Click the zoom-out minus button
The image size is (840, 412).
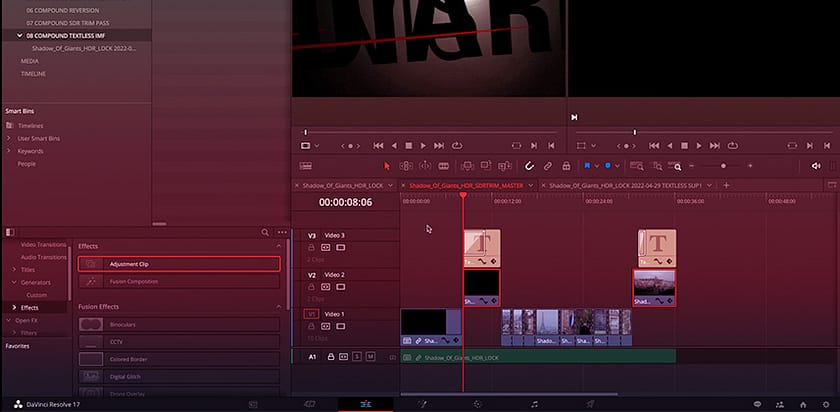click(x=692, y=166)
